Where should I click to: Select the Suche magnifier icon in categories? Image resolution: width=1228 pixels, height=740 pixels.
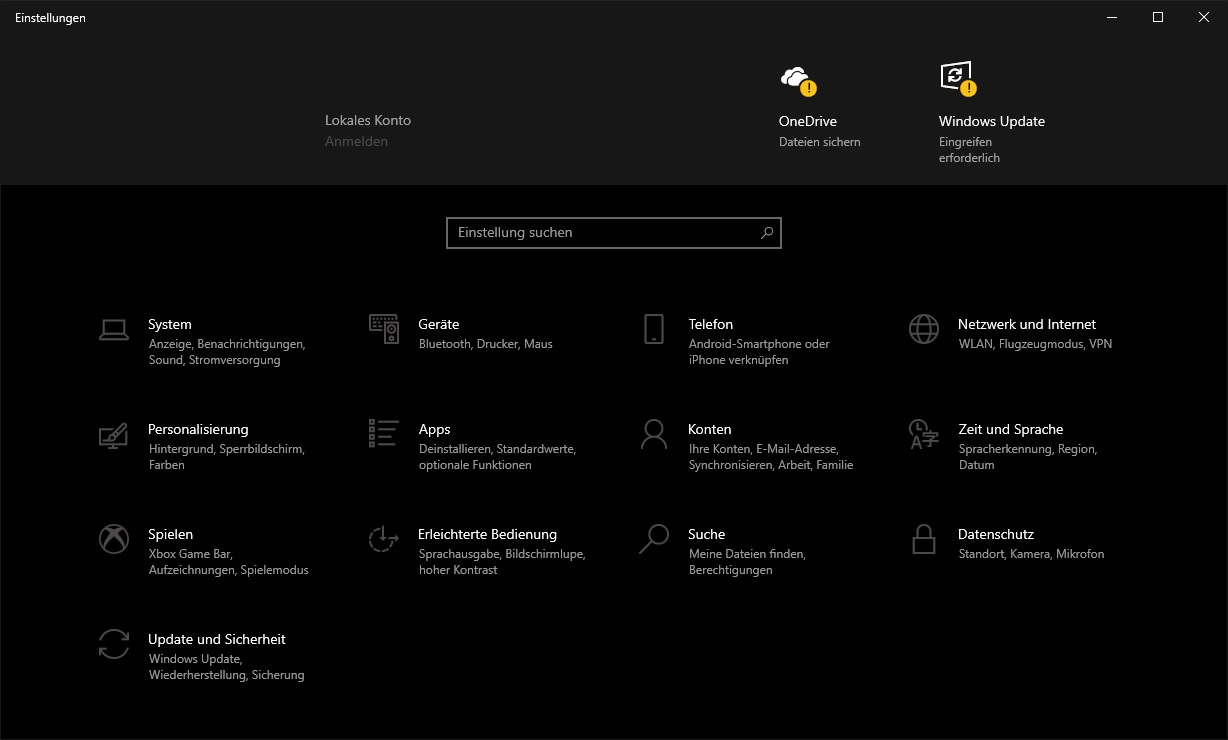654,539
